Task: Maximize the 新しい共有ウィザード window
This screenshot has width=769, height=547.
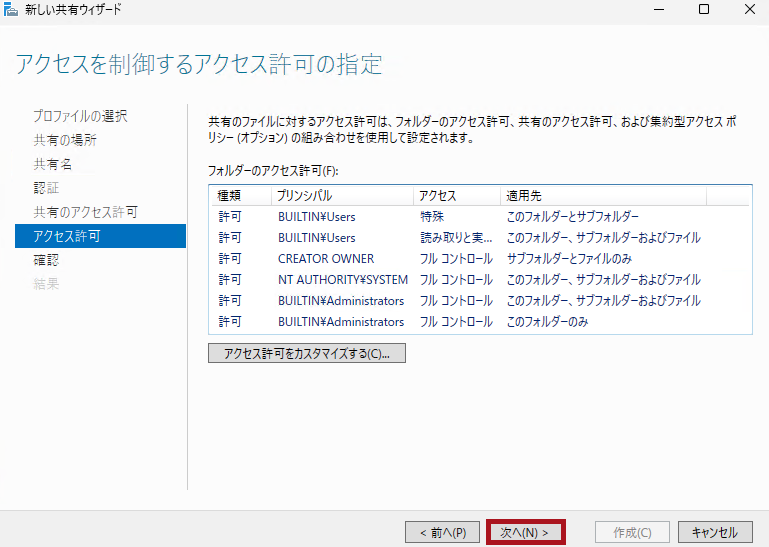Action: coord(704,9)
